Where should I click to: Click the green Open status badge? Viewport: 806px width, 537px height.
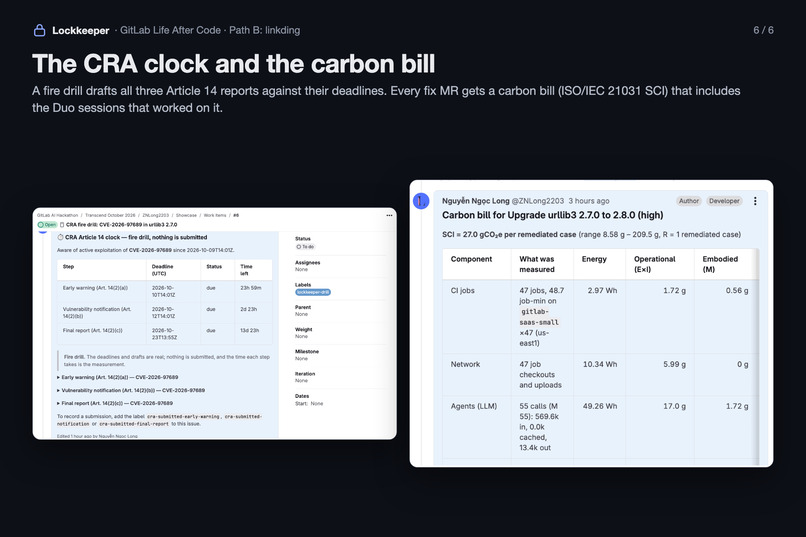pos(47,225)
